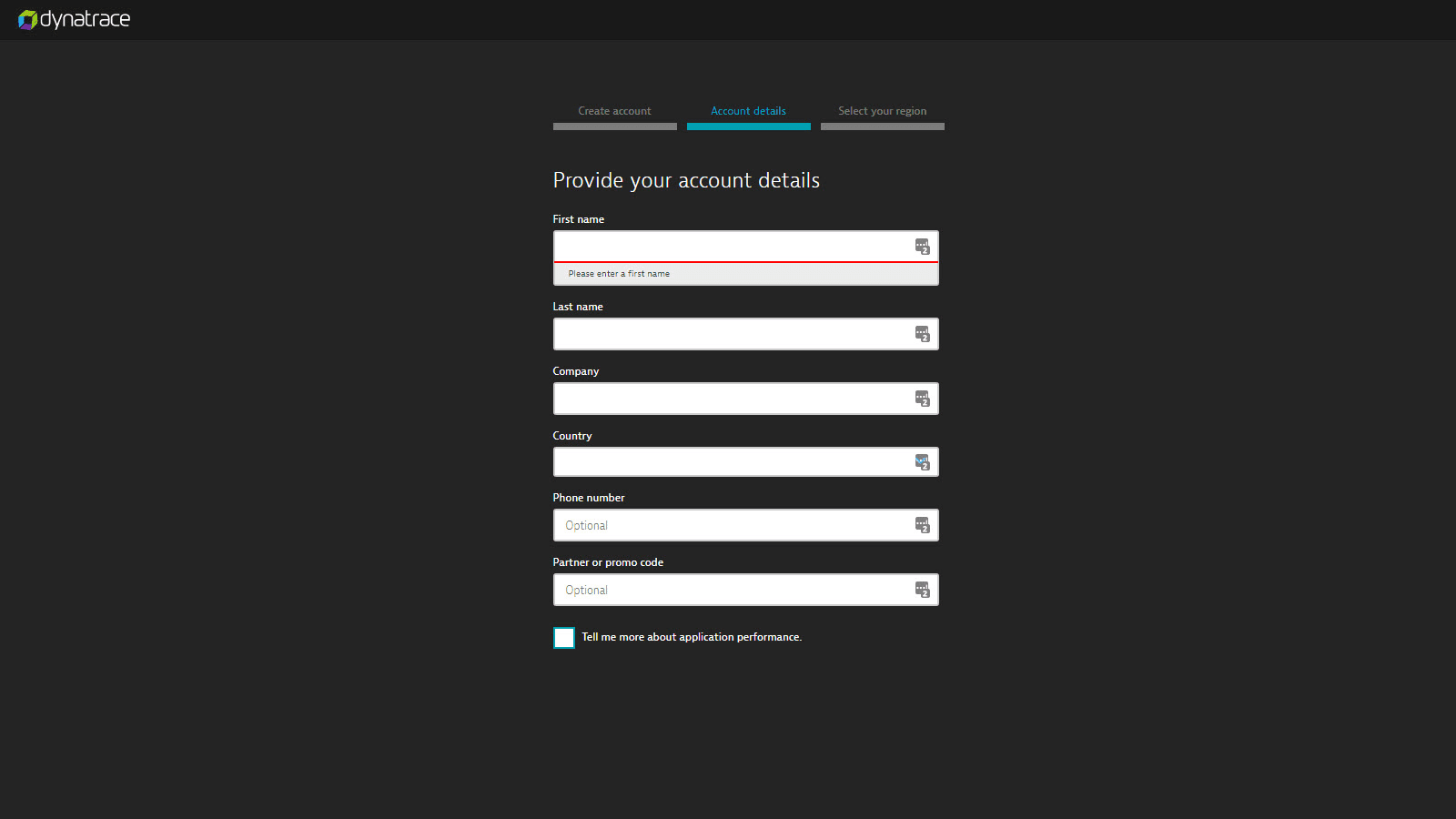Switch to the Select your region step
1456x819 pixels.
point(881,110)
